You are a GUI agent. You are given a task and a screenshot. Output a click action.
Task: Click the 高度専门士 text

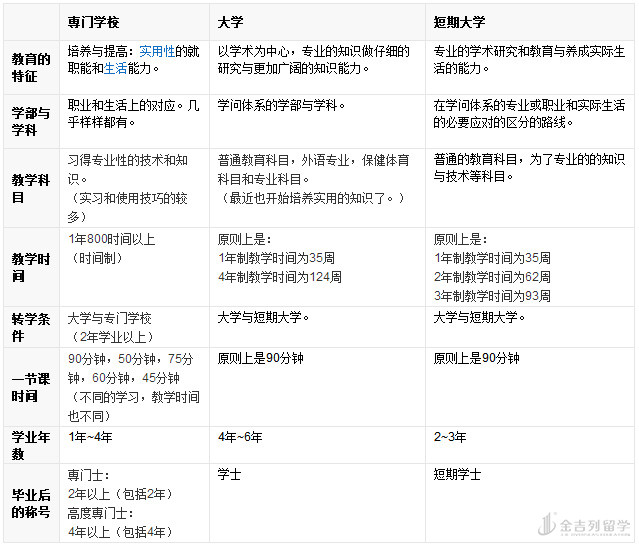click(x=98, y=513)
